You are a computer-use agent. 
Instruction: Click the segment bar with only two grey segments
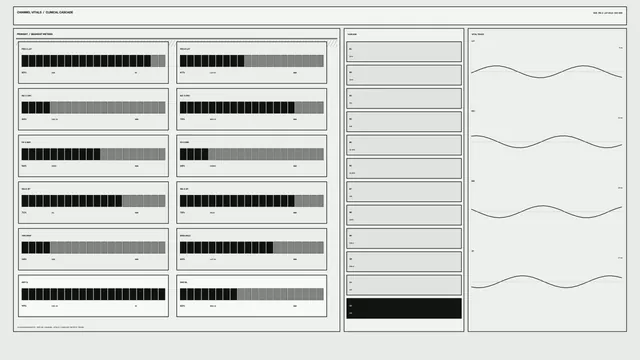(x=93, y=61)
